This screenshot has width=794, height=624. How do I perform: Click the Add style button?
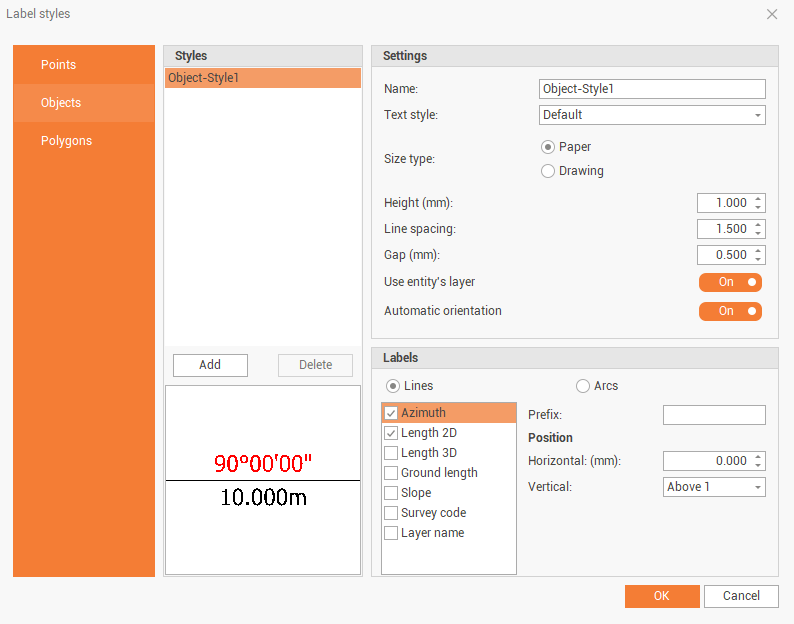[x=210, y=365]
